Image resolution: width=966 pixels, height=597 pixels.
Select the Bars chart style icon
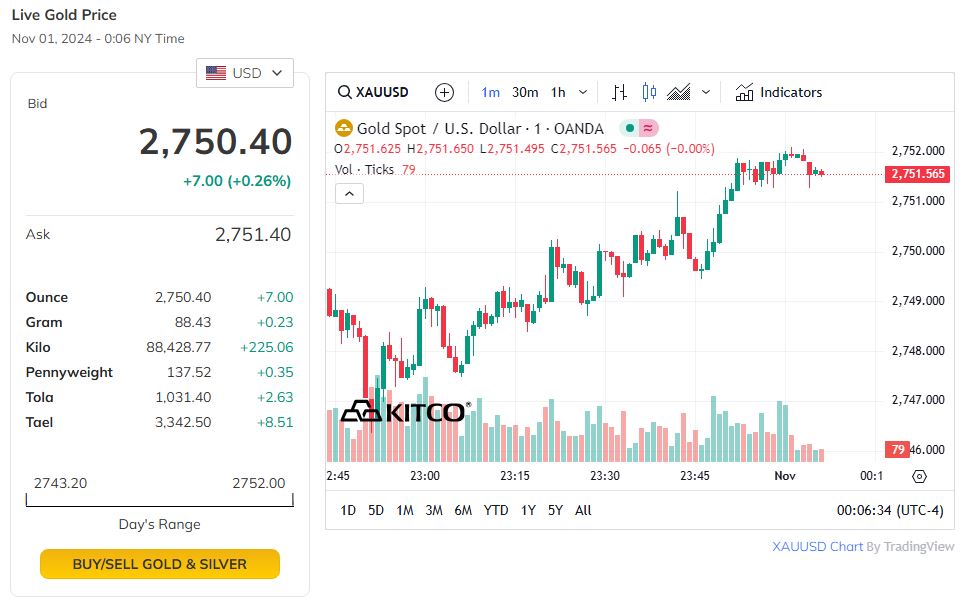pyautogui.click(x=620, y=92)
